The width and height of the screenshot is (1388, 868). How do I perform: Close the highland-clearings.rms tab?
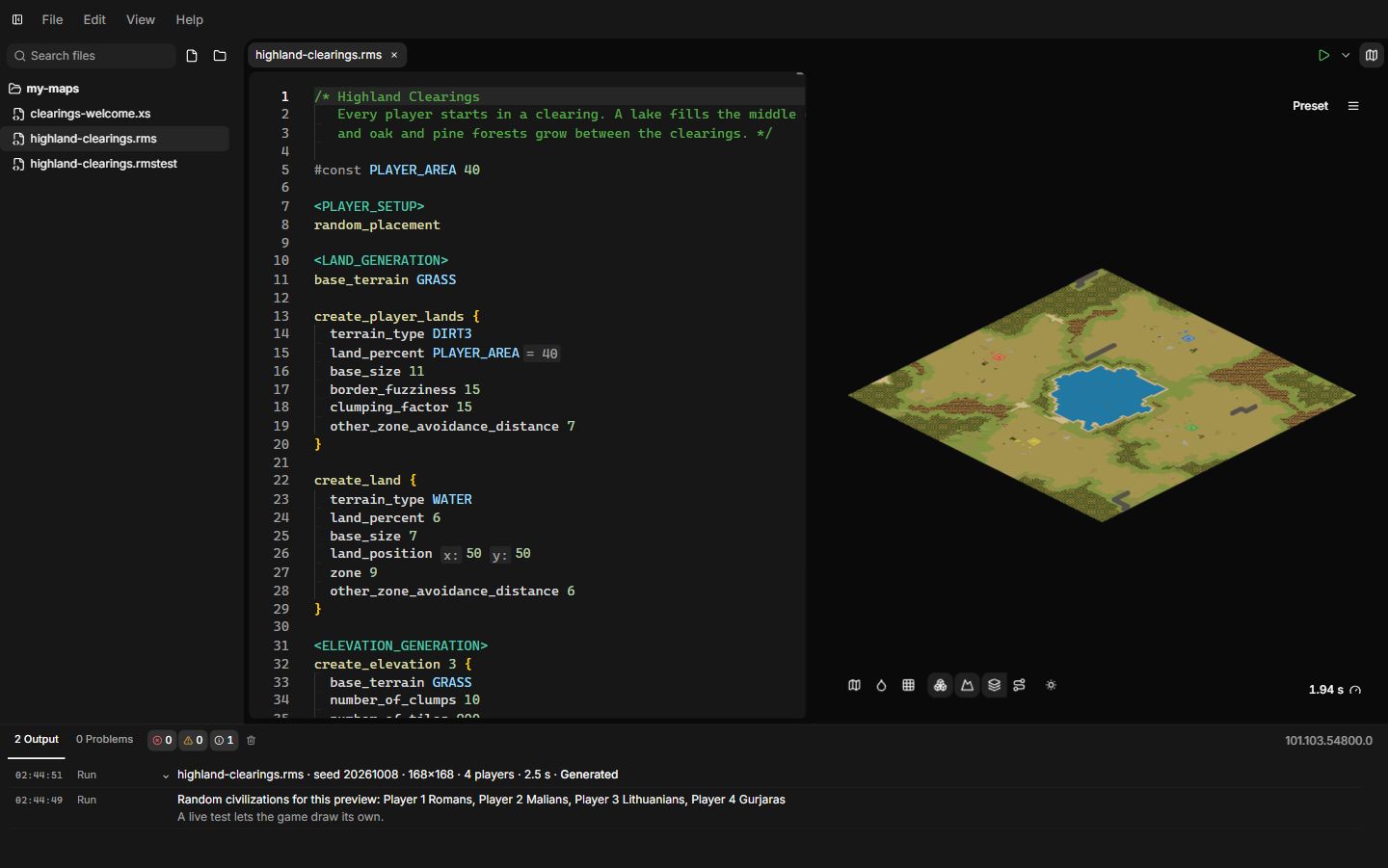394,56
